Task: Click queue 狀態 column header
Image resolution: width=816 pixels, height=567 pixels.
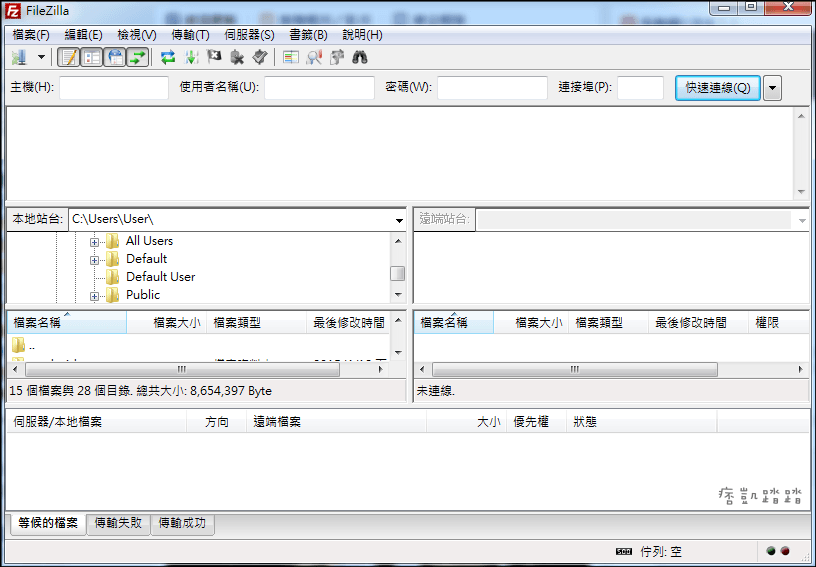Action: pos(641,422)
